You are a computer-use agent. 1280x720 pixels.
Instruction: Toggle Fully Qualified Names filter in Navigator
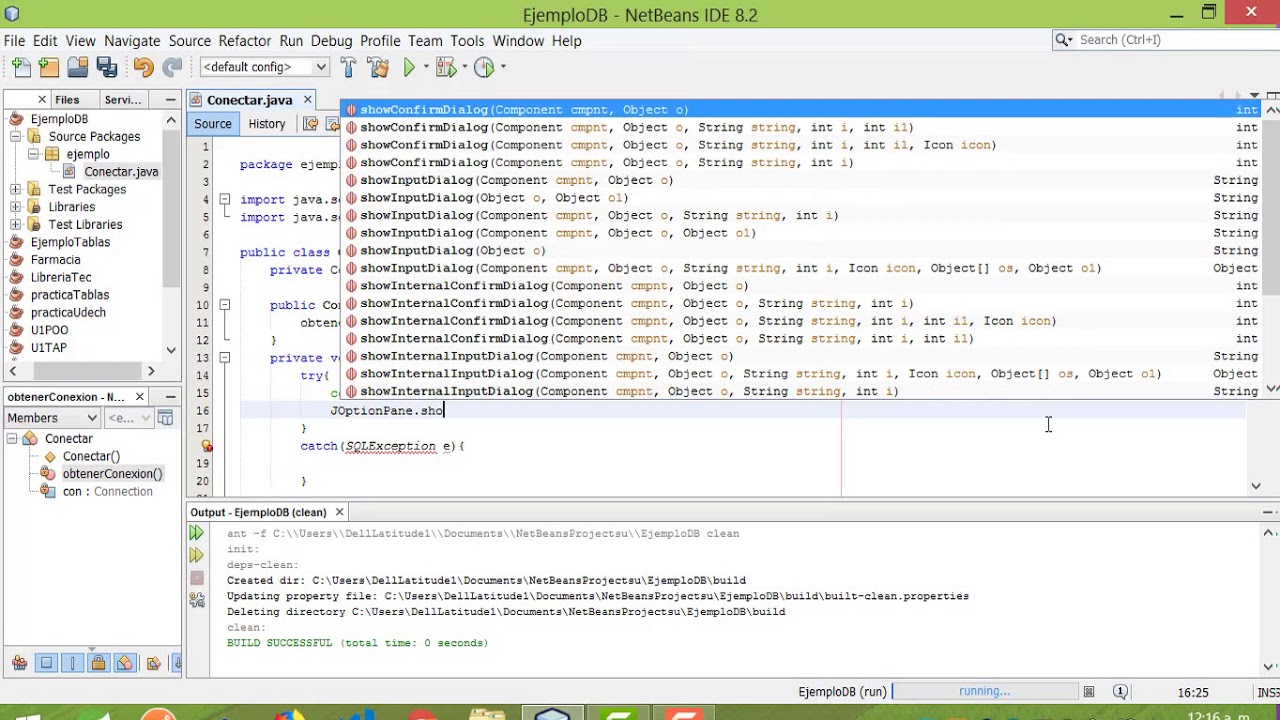[153, 663]
